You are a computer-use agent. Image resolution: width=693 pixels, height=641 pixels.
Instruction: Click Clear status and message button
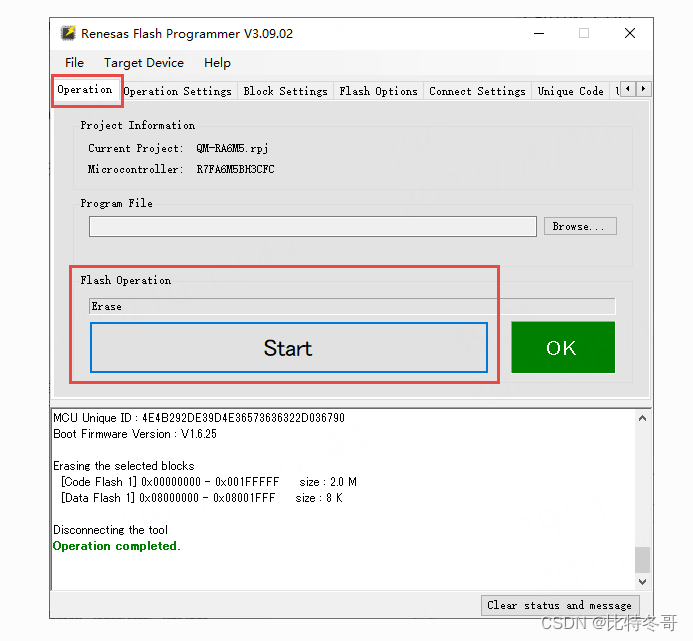pyautogui.click(x=560, y=605)
